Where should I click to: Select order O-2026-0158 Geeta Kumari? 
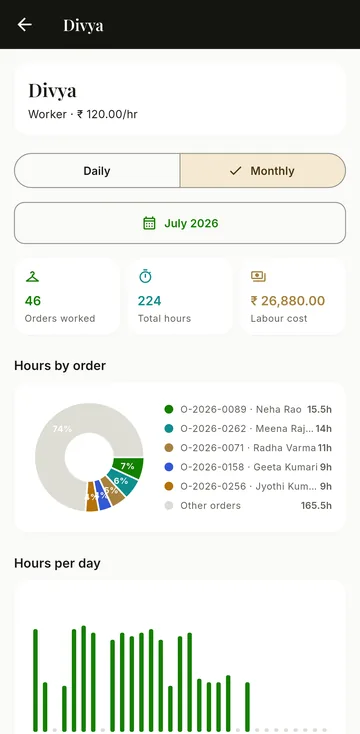pyautogui.click(x=248, y=467)
